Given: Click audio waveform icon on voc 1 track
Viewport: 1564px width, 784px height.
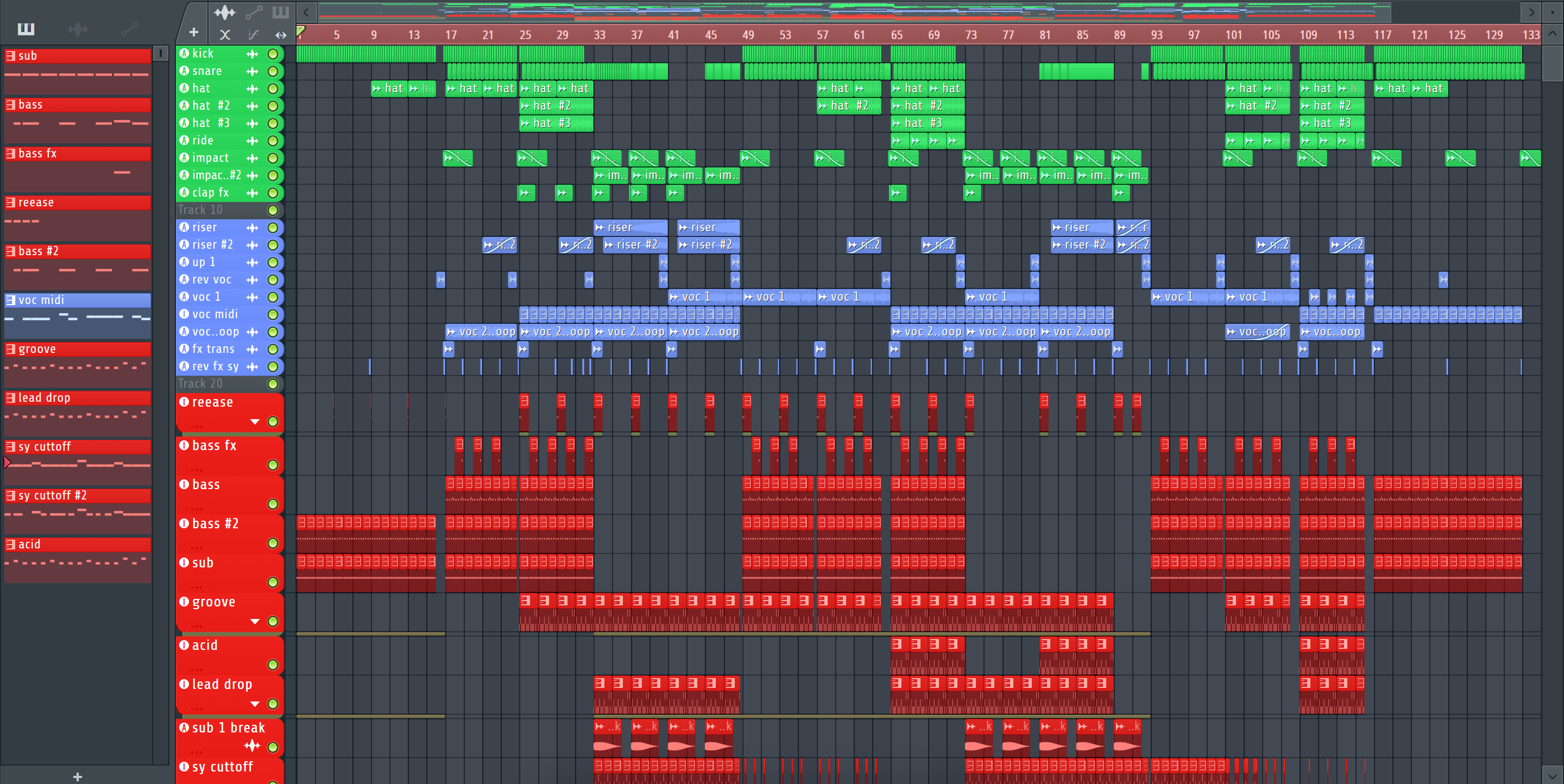Looking at the screenshot, I should click(x=252, y=298).
